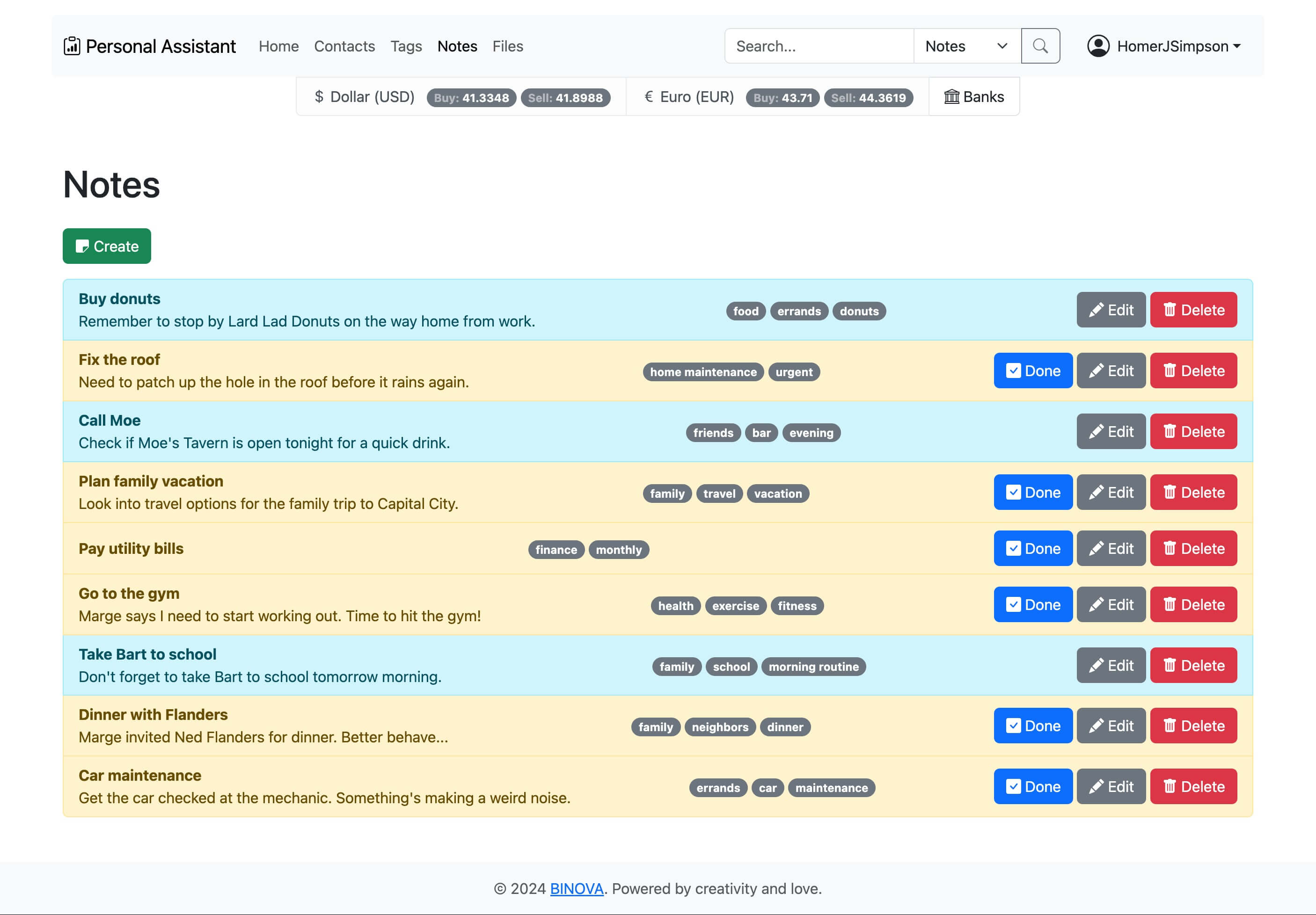Mark Go to the gym as Done
This screenshot has width=1316, height=915.
tap(1033, 604)
